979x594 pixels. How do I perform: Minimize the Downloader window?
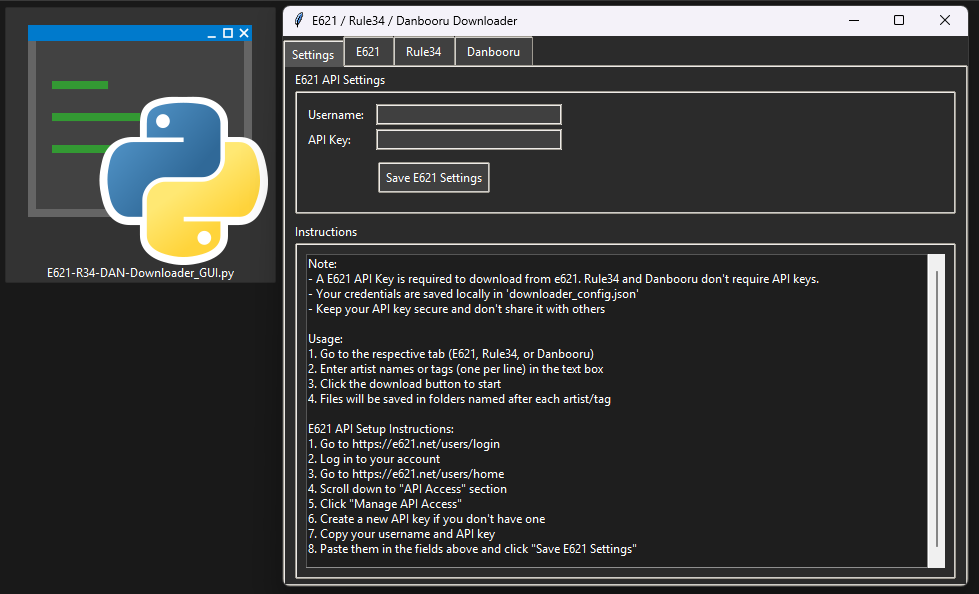tap(853, 20)
